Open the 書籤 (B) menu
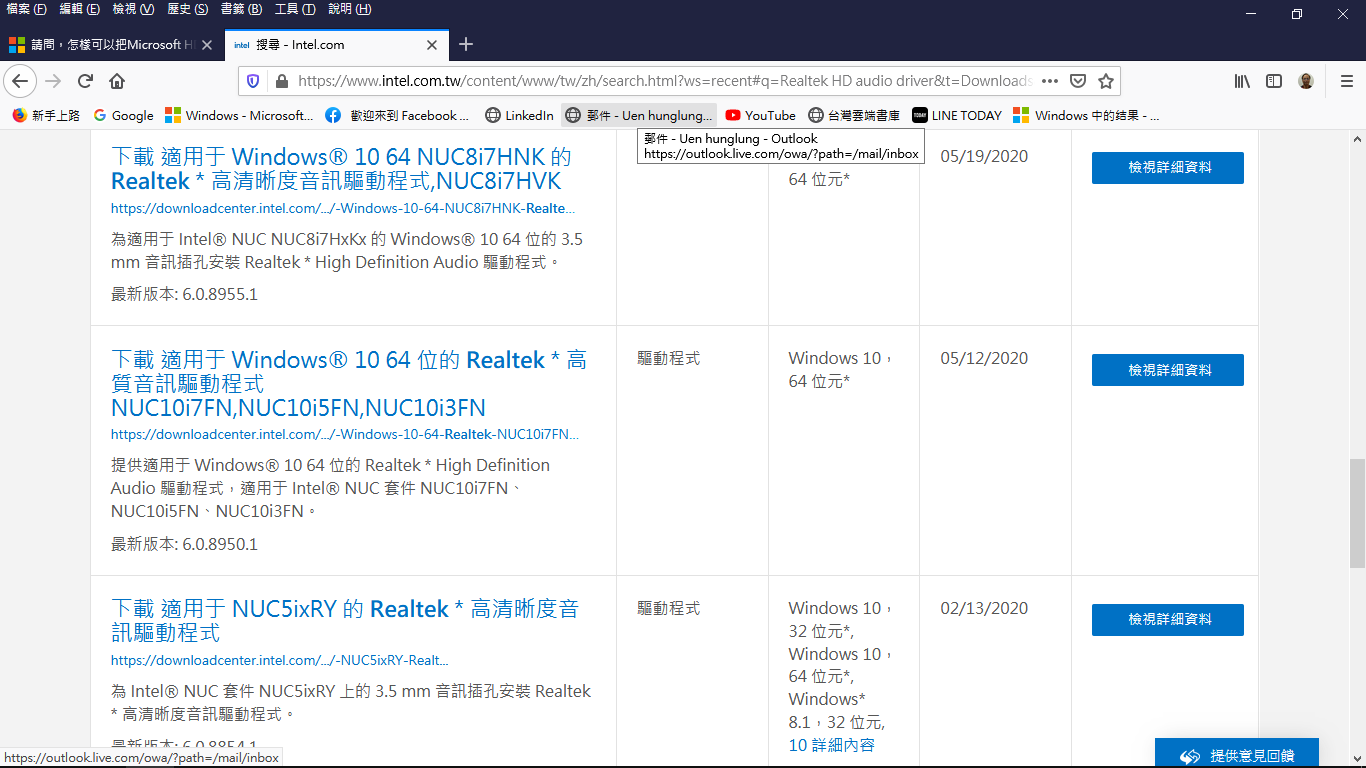 pos(241,9)
